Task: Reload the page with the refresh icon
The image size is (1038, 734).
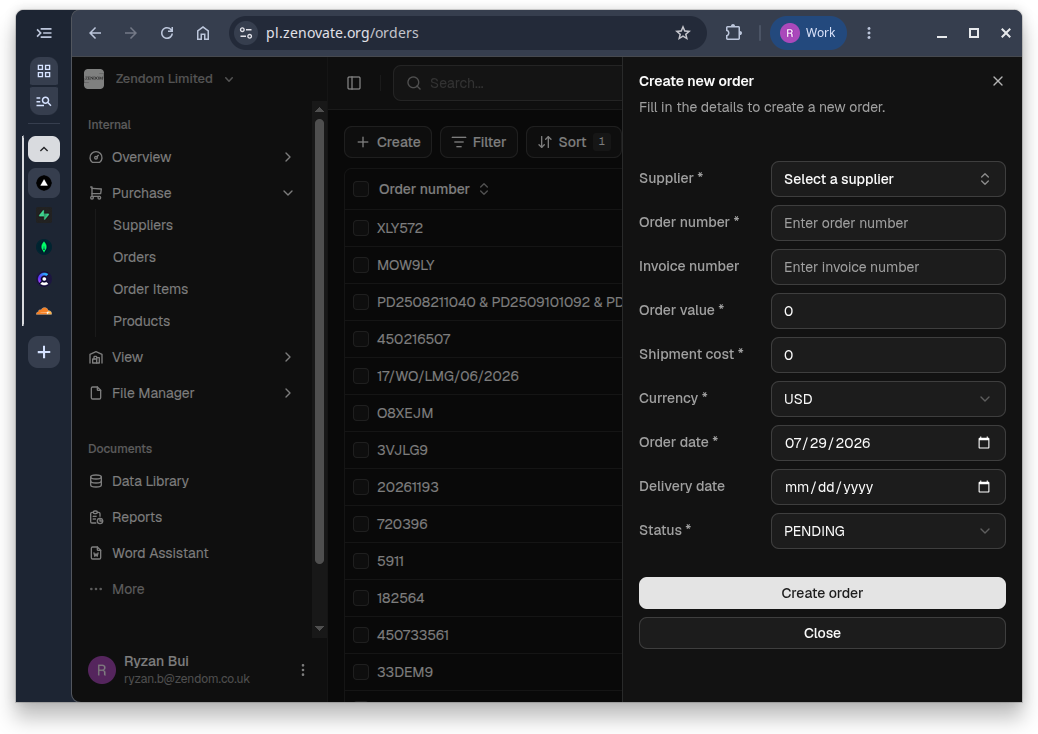Action: coord(167,33)
